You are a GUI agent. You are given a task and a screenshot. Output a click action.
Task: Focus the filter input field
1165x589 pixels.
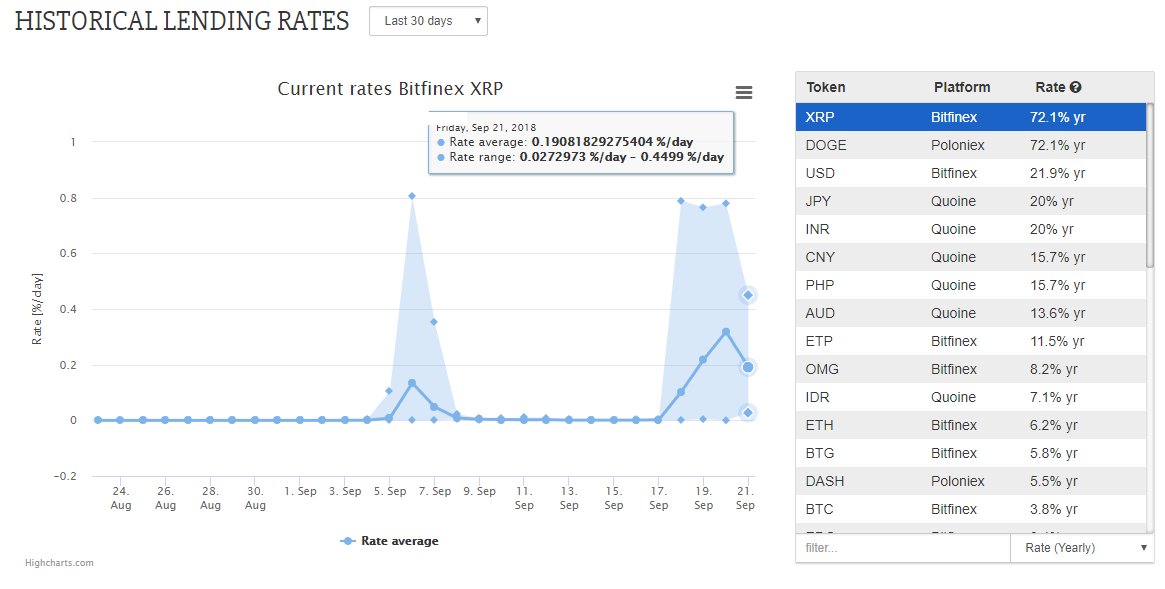903,547
